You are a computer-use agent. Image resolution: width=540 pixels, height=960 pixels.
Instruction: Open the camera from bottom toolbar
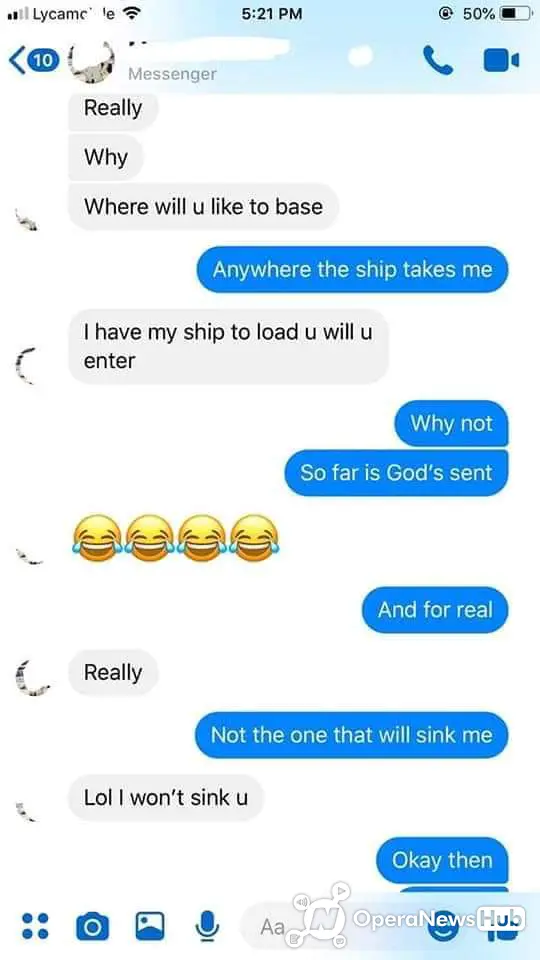point(92,926)
